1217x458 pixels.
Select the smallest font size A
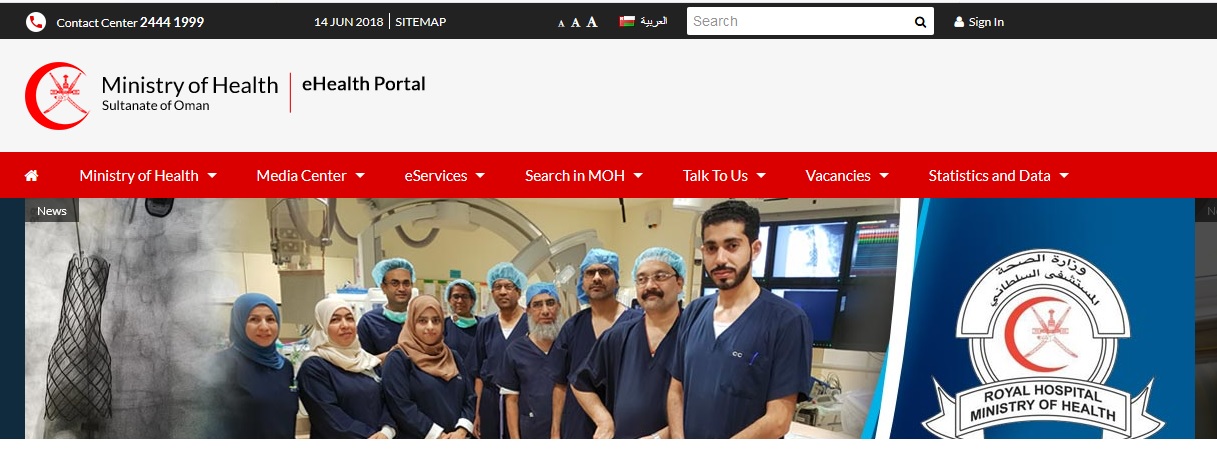point(561,23)
